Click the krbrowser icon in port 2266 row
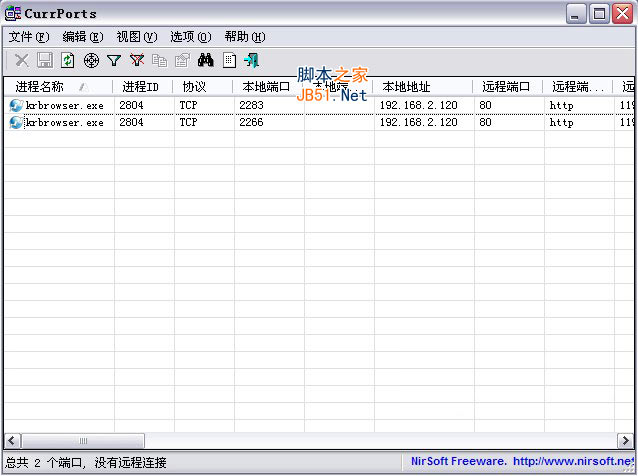The width and height of the screenshot is (638, 476). 16,122
